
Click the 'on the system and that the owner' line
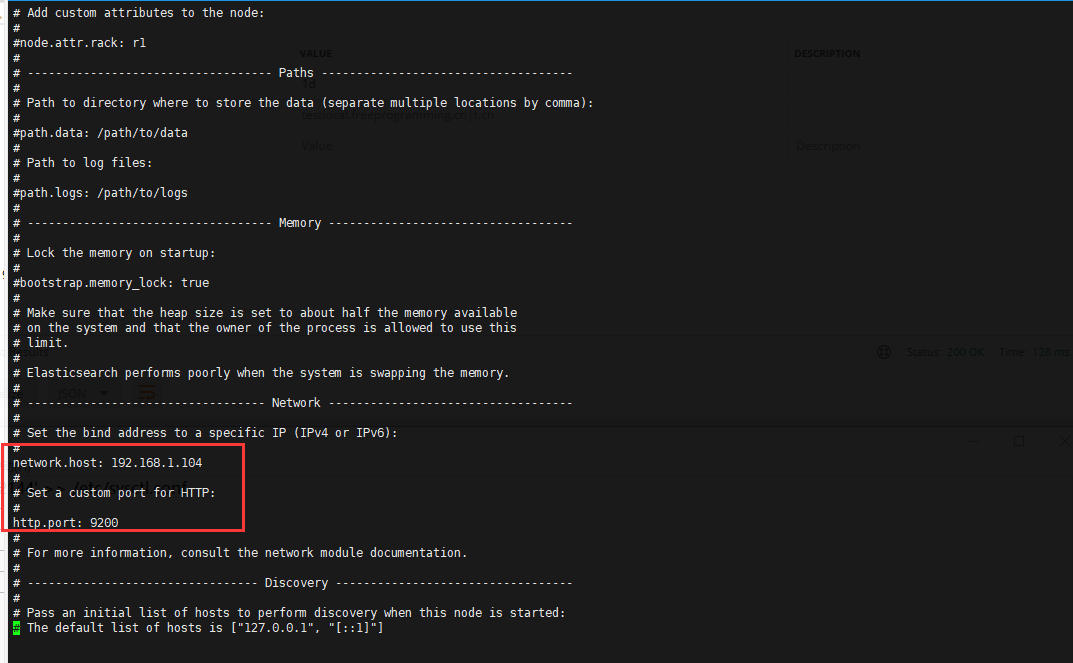click(265, 328)
